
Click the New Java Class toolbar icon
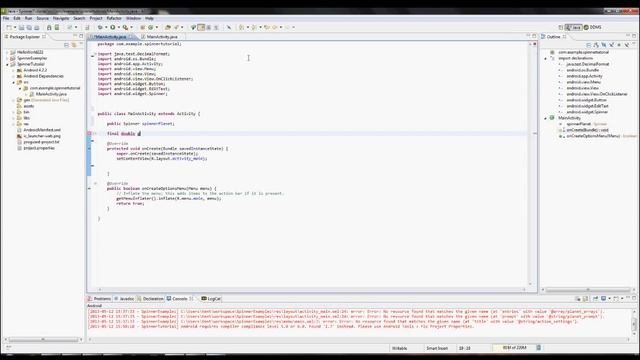pyautogui.click(x=151, y=27)
